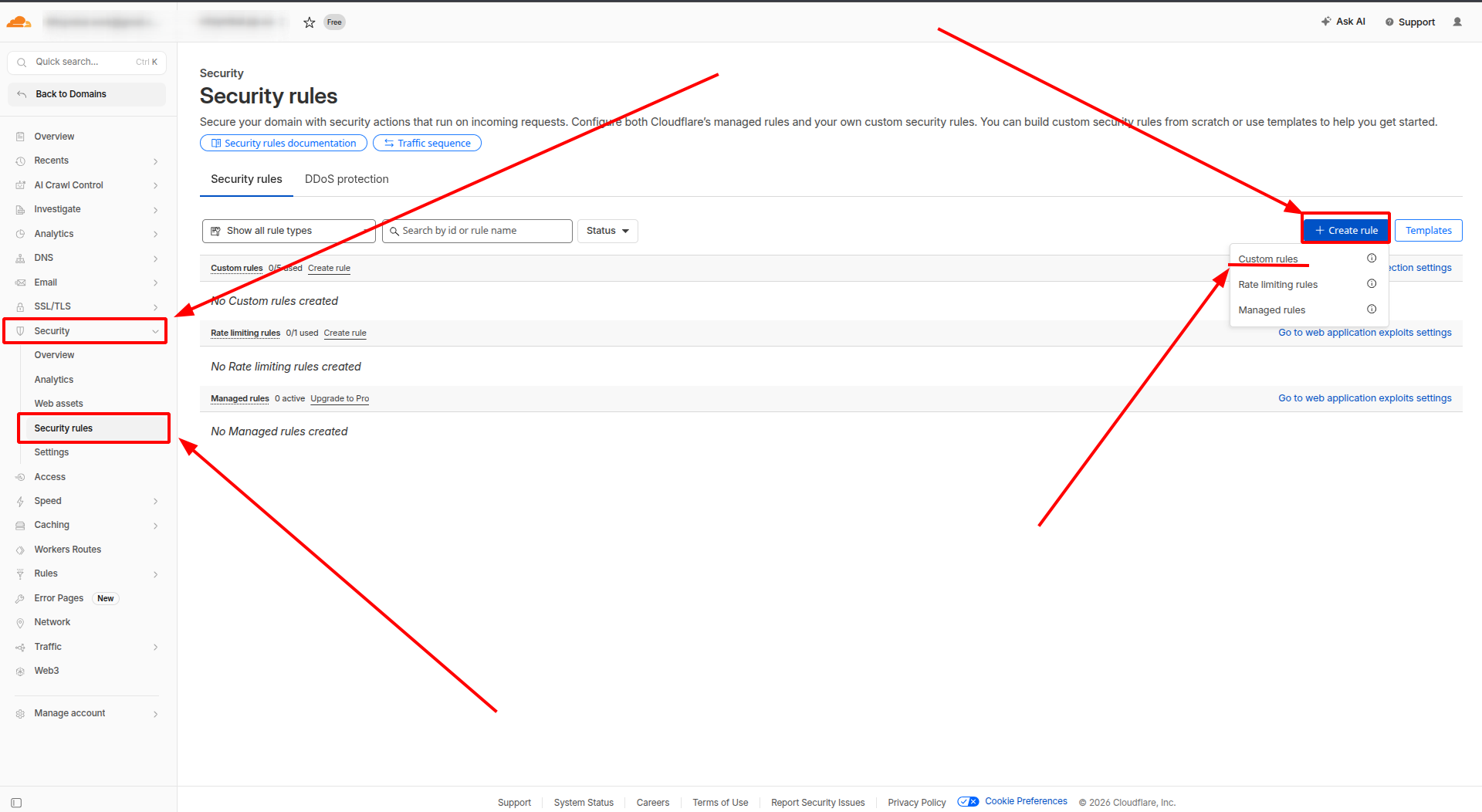1482x812 pixels.
Task: Expand the SSL/TLS chevron
Action: coord(156,307)
